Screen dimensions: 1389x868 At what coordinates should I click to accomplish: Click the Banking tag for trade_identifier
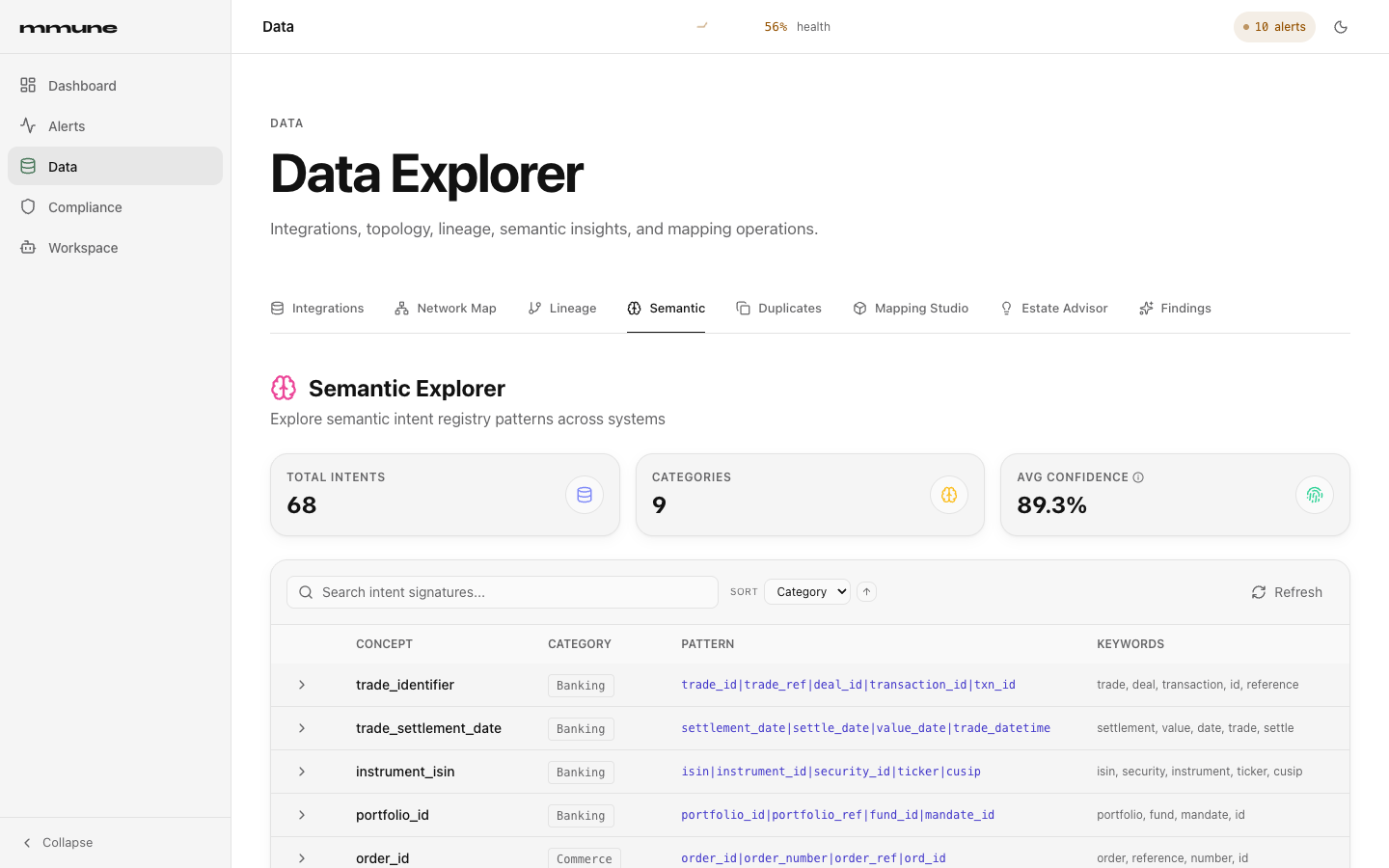click(581, 686)
